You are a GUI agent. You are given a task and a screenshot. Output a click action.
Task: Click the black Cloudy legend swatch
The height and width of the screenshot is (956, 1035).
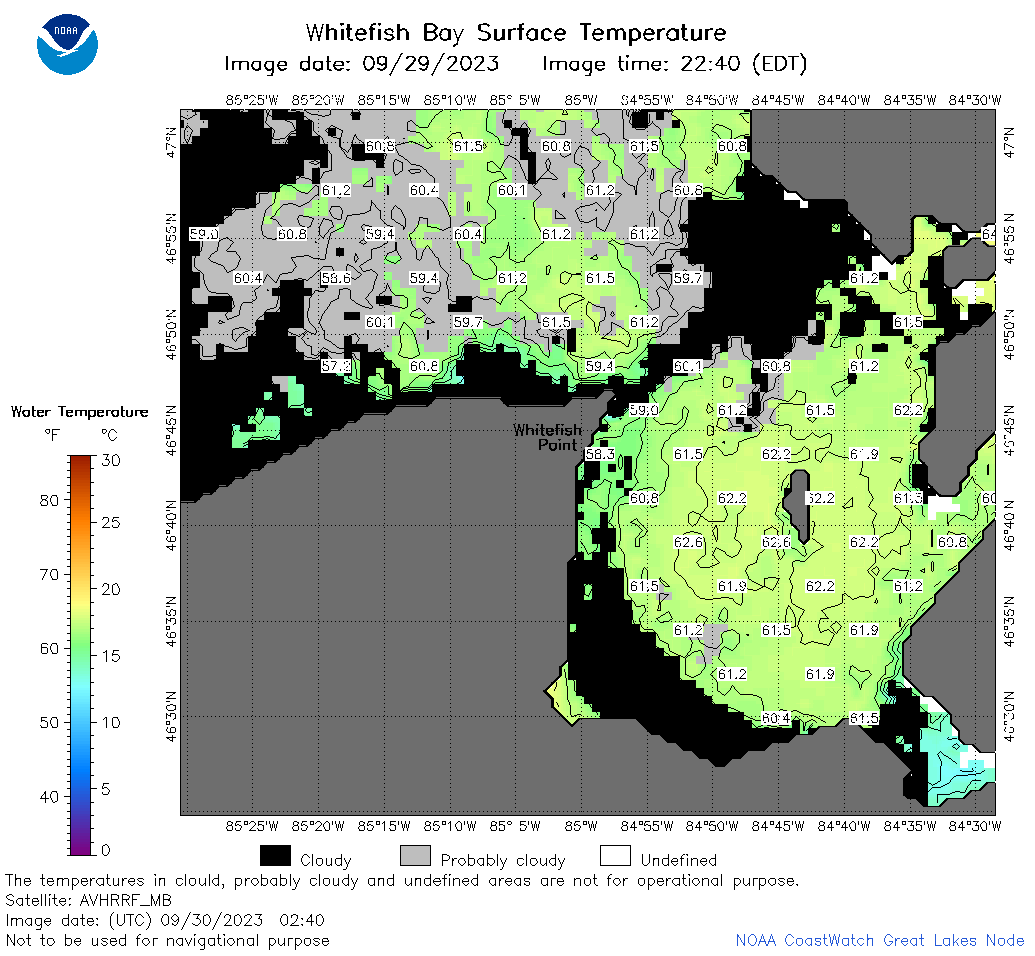coord(275,856)
